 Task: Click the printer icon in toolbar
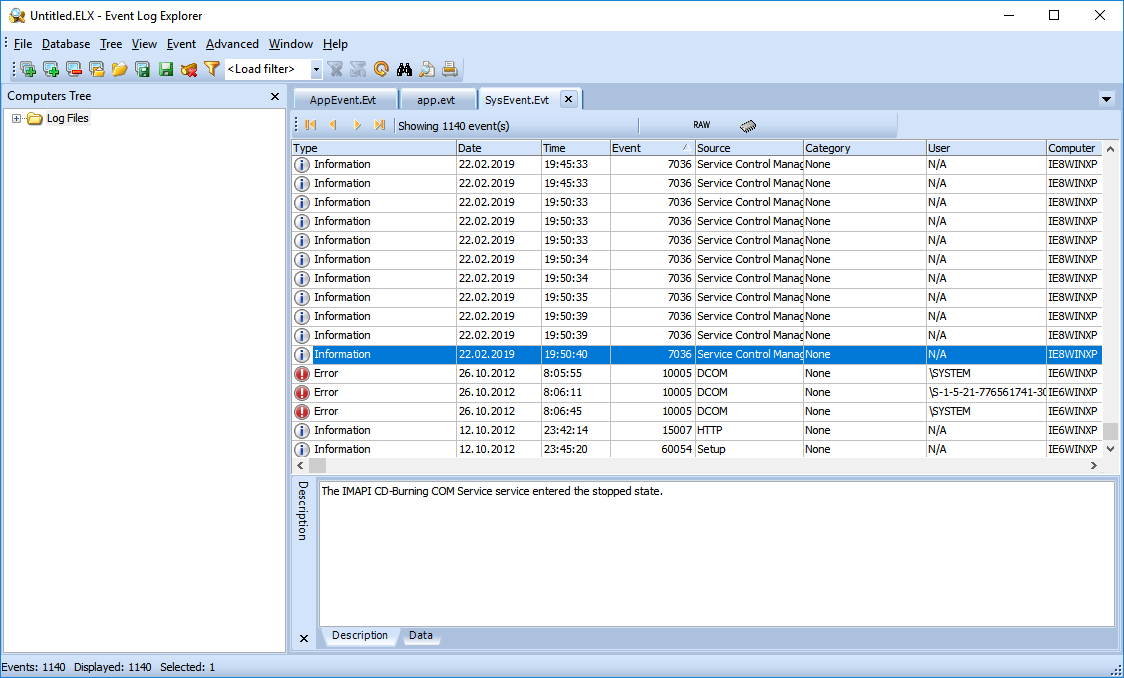[x=450, y=69]
